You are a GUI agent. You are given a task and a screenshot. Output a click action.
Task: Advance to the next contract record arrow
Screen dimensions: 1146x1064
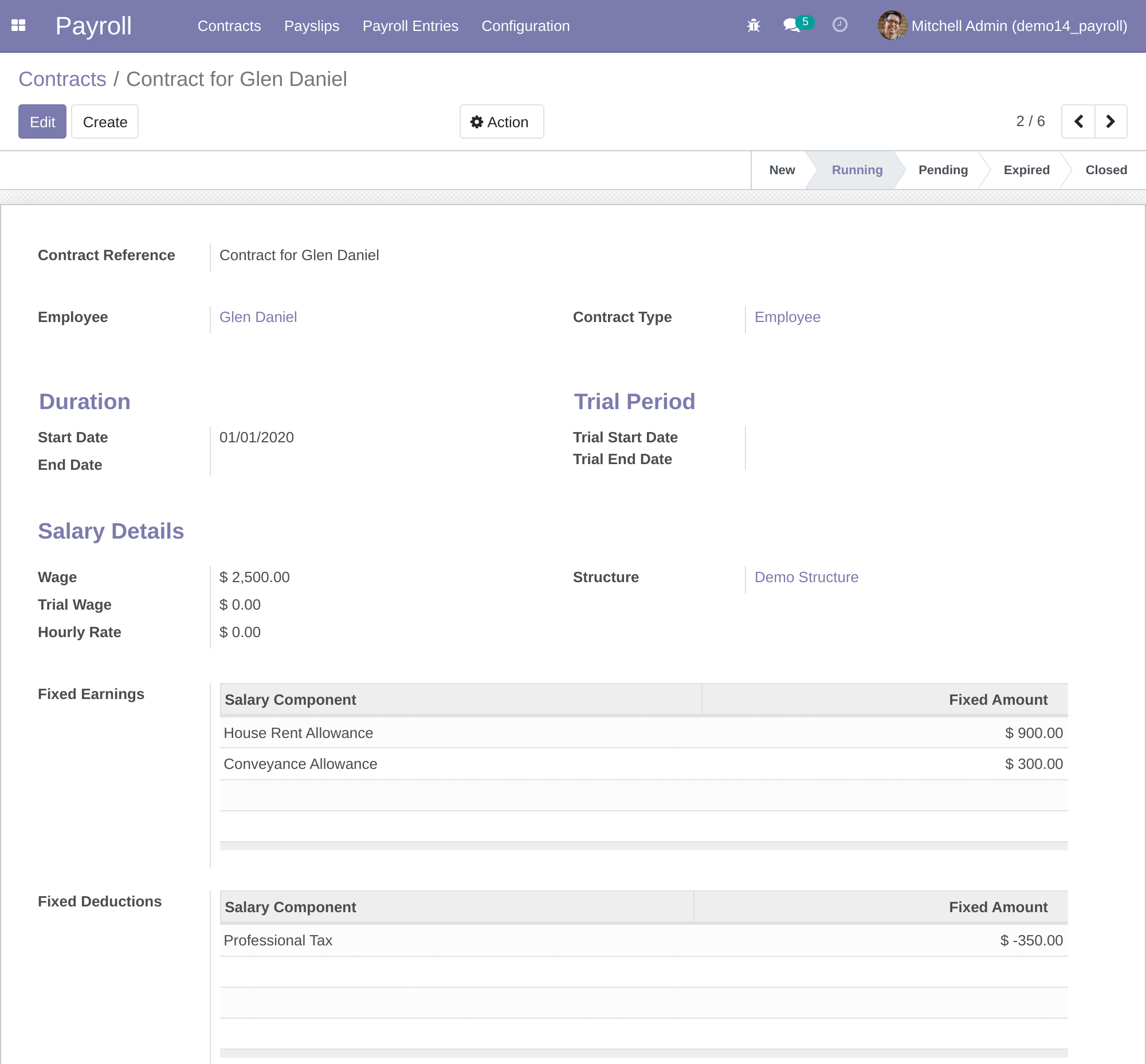pyautogui.click(x=1111, y=121)
